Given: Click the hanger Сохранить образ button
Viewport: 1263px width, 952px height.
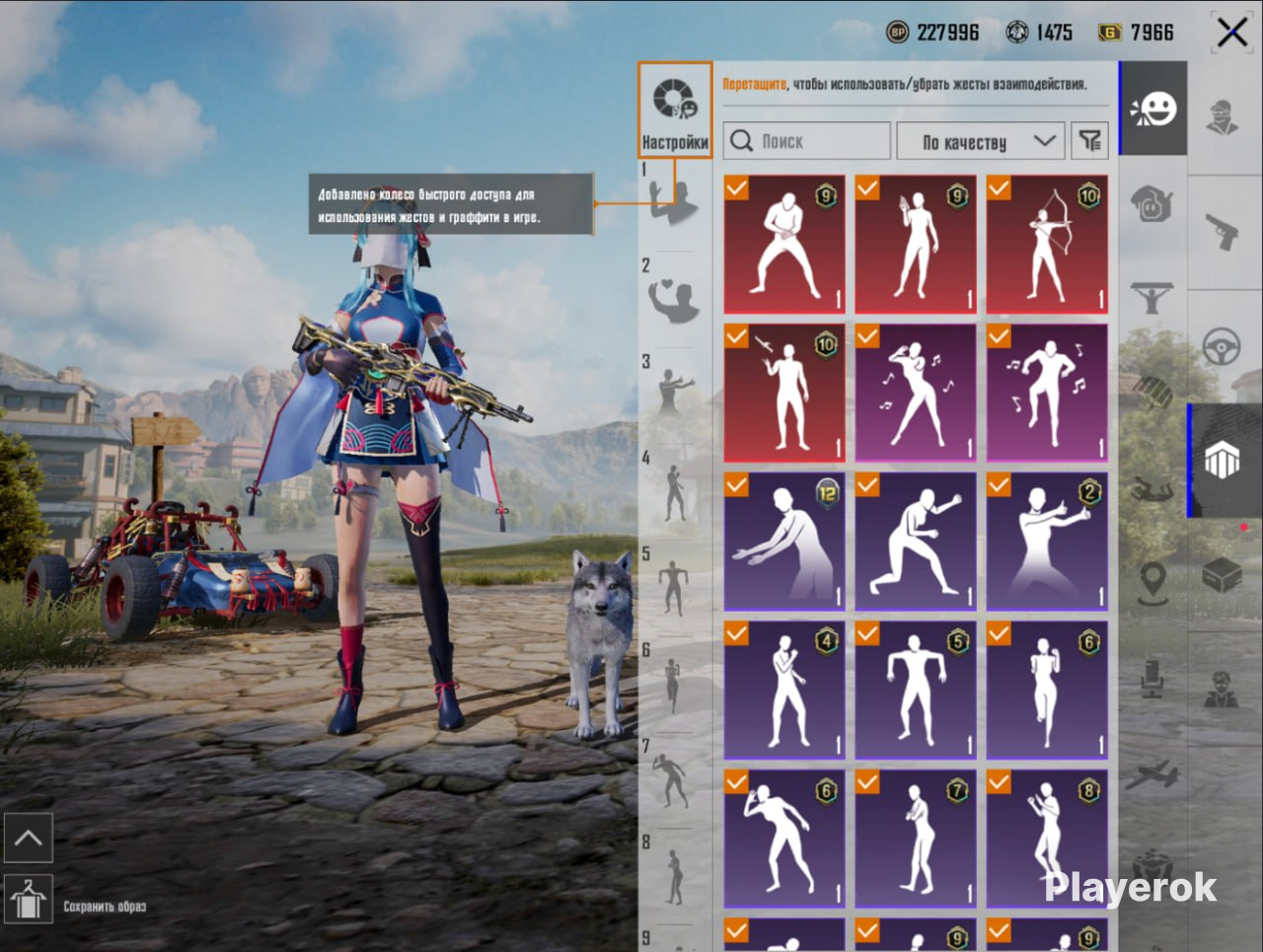Looking at the screenshot, I should 28,899.
